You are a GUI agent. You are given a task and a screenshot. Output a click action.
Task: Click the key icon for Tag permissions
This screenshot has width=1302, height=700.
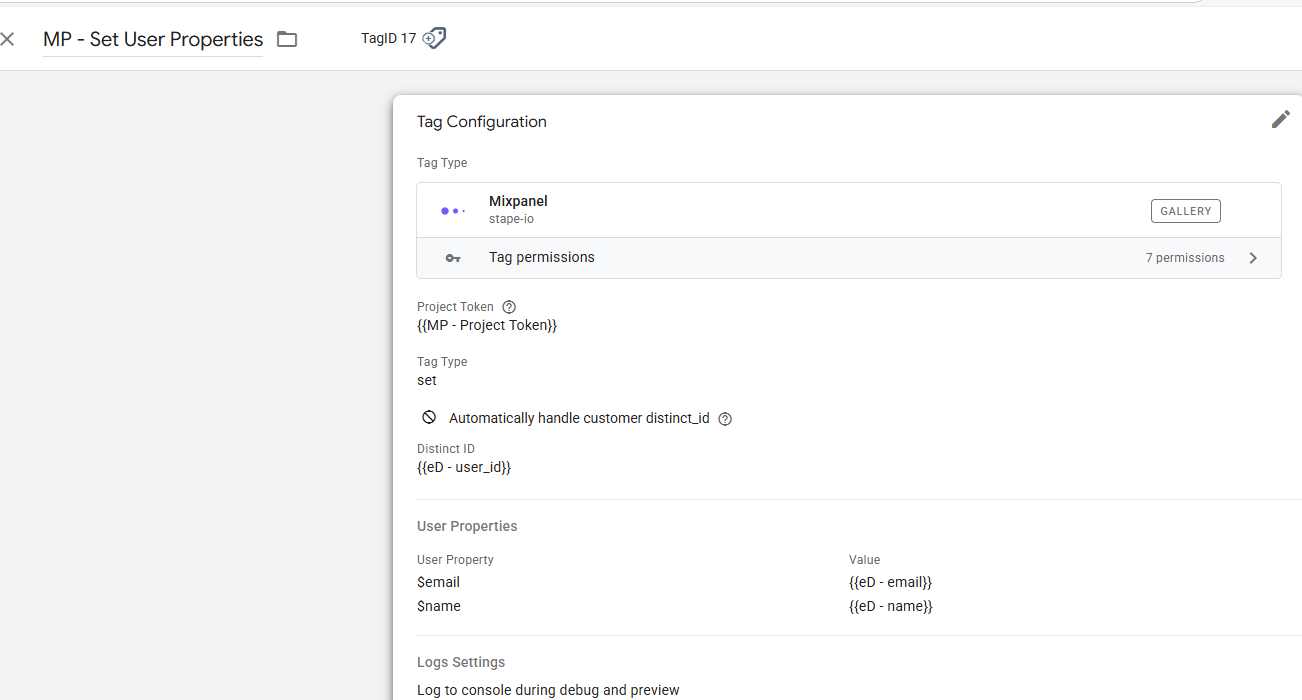pos(453,258)
